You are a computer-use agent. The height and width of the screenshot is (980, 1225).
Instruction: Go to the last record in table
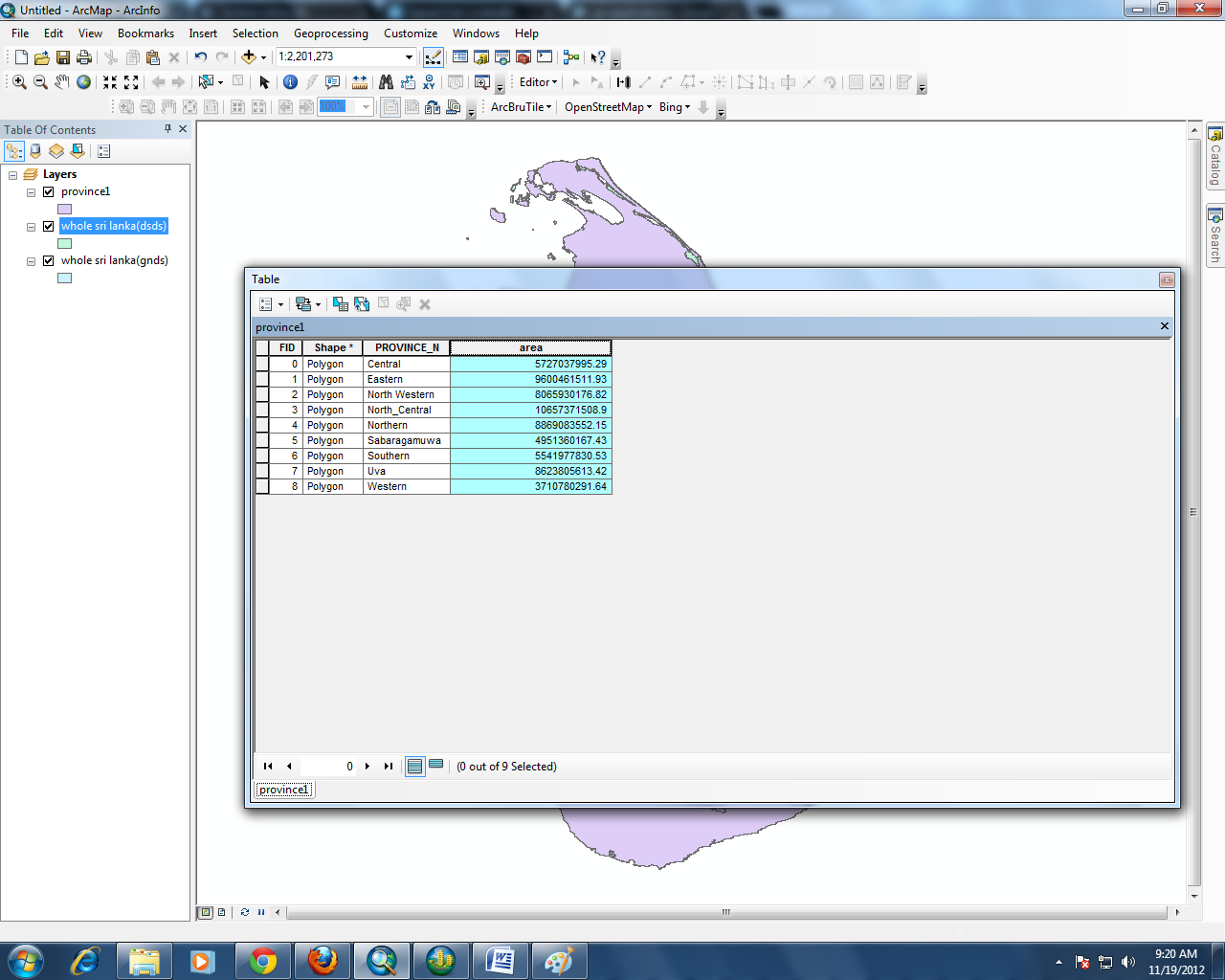388,766
